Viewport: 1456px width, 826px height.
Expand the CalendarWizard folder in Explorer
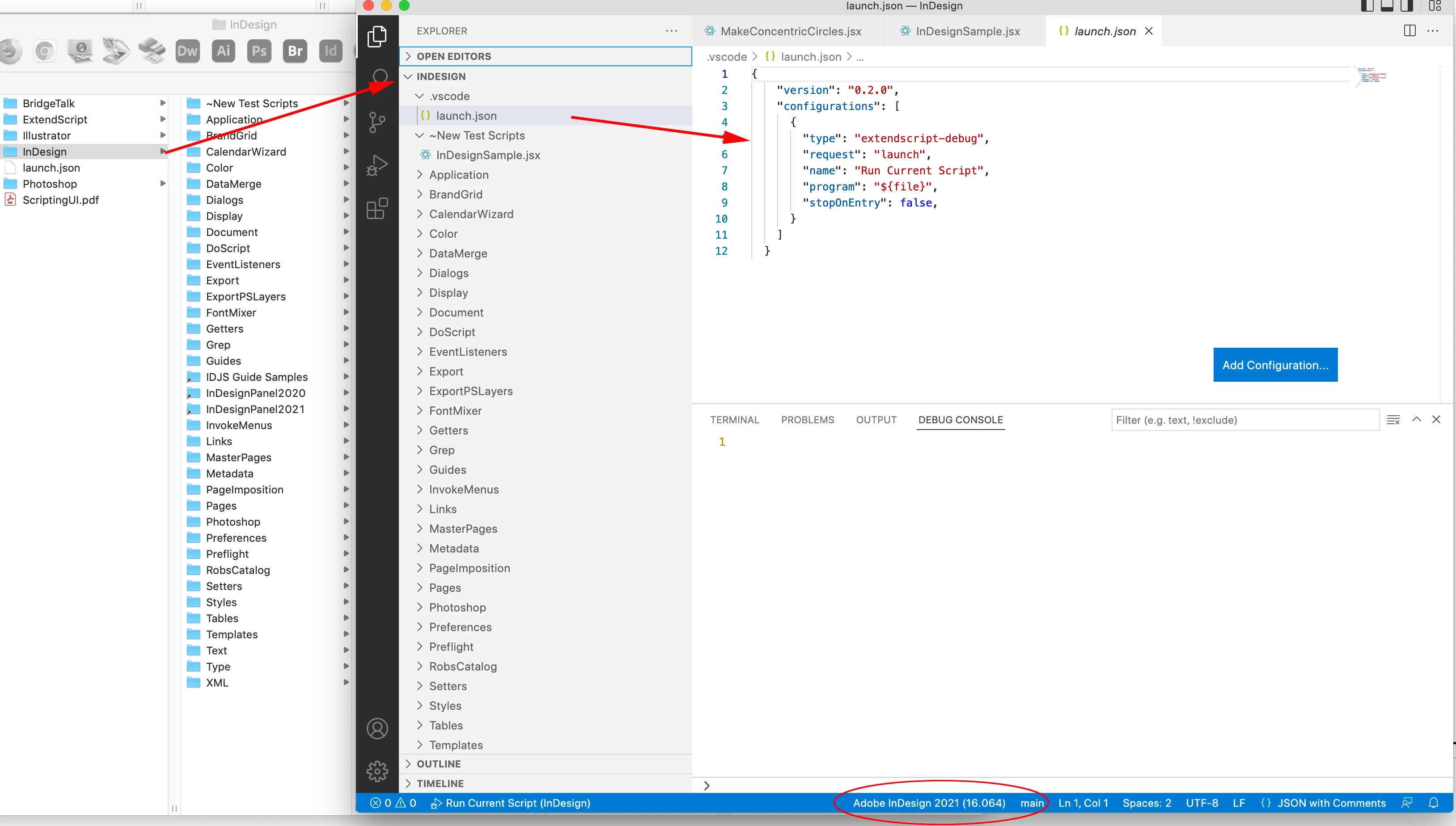click(470, 214)
